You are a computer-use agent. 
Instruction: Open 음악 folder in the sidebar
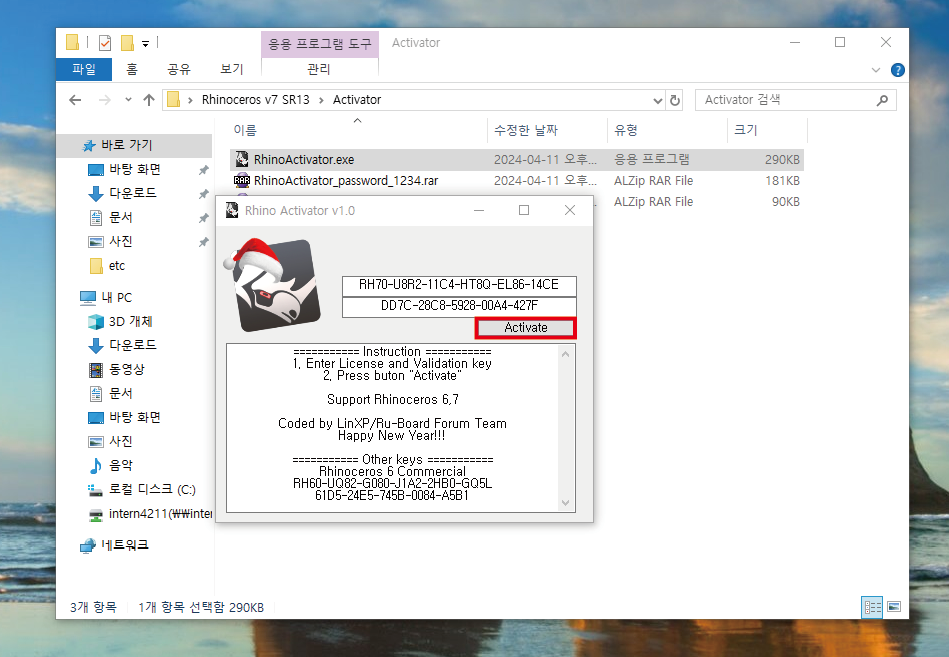pyautogui.click(x=120, y=465)
